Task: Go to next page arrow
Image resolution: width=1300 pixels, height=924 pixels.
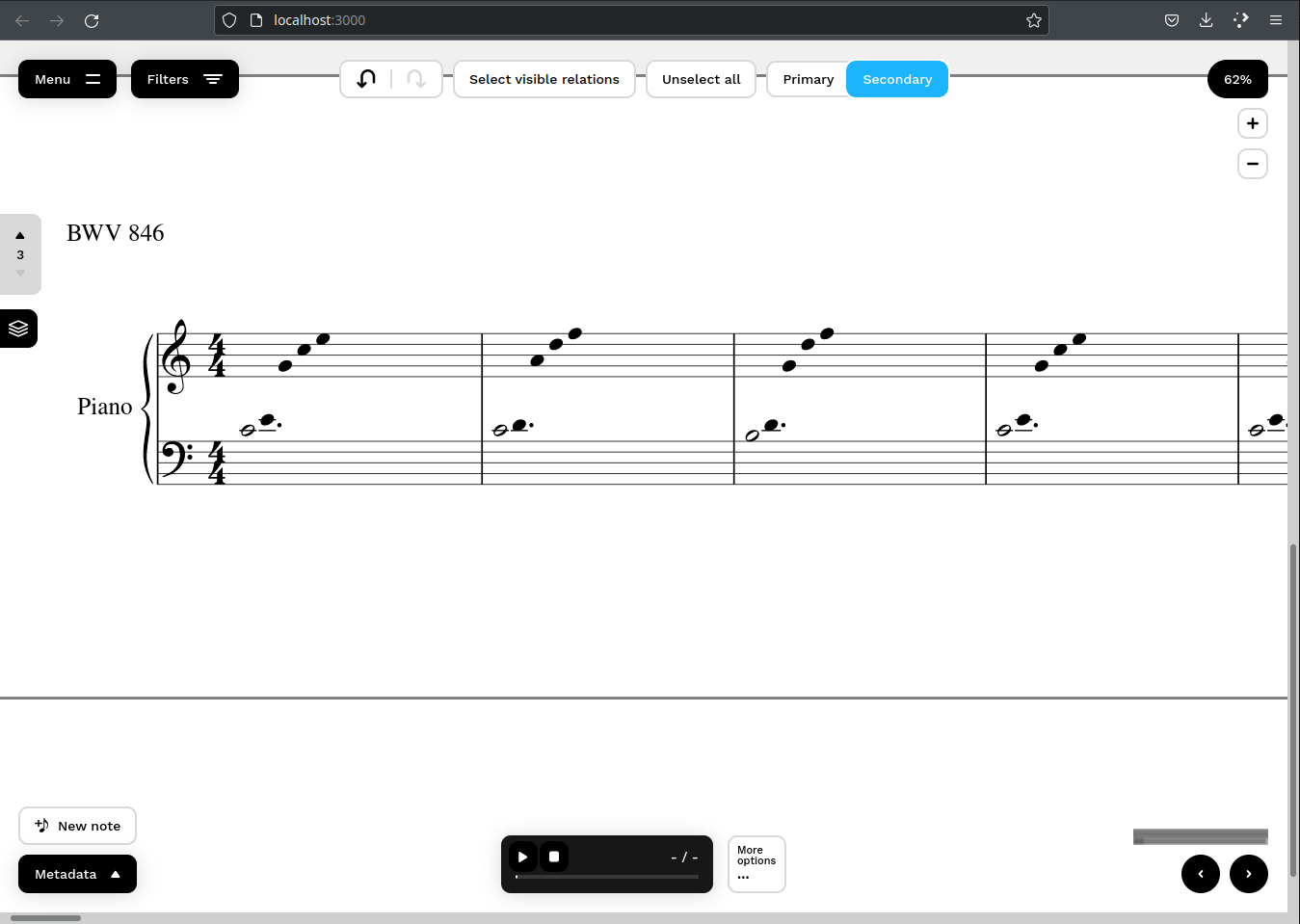Action: pyautogui.click(x=1249, y=874)
